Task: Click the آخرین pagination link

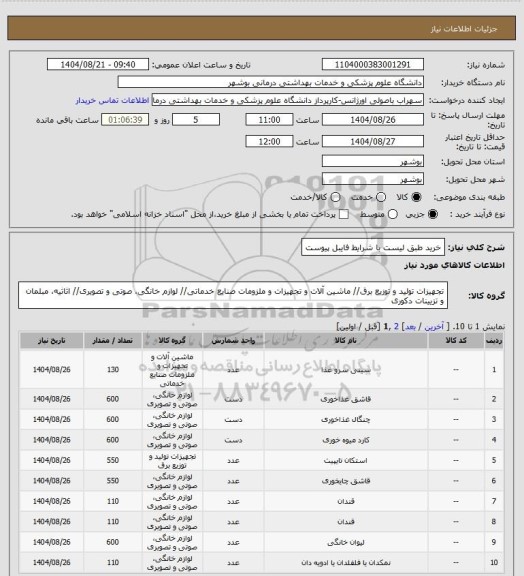Action: 434,327
